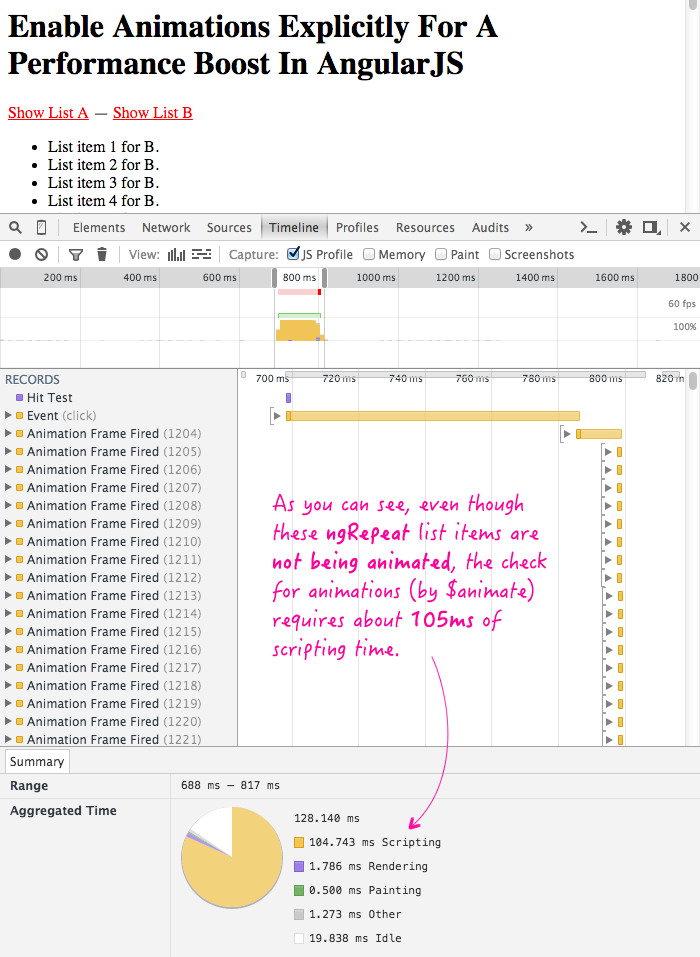700x957 pixels.
Task: Enable the Screenshots capture checkbox
Action: 495,254
